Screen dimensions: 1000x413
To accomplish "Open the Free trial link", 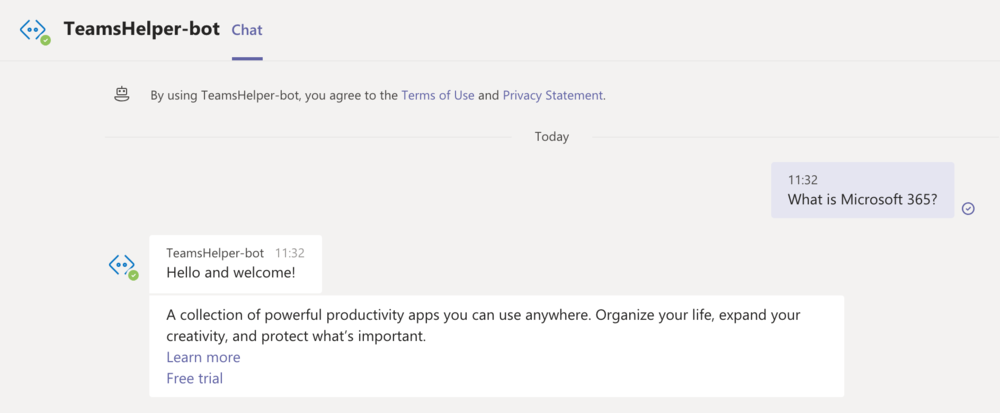I will click(195, 379).
